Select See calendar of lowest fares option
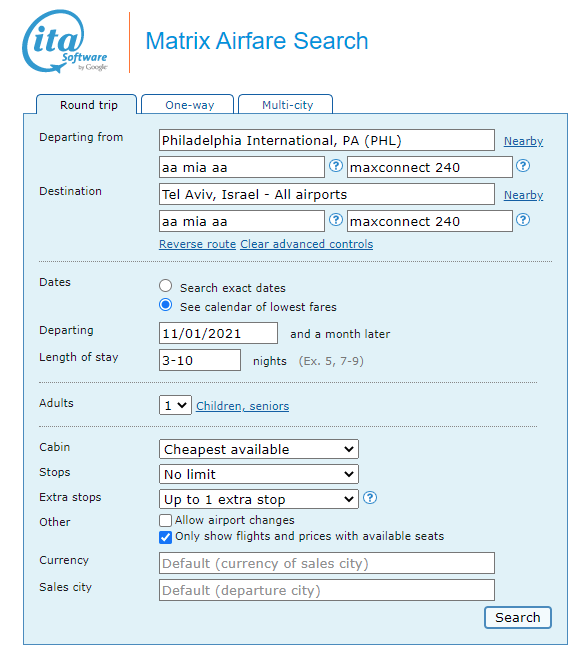This screenshot has height=656, width=582. click(x=166, y=305)
